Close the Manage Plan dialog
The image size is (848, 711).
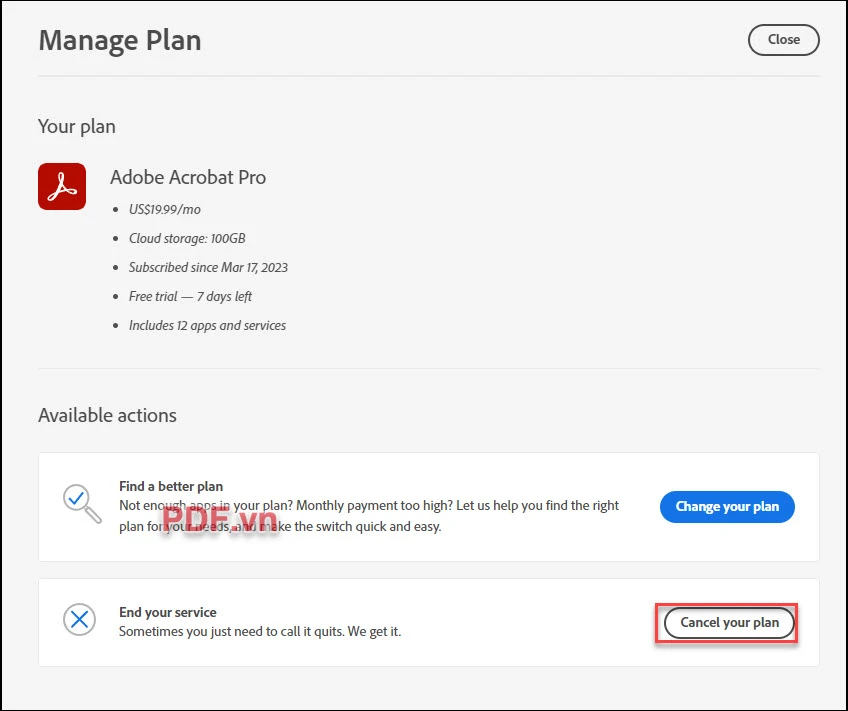click(784, 39)
